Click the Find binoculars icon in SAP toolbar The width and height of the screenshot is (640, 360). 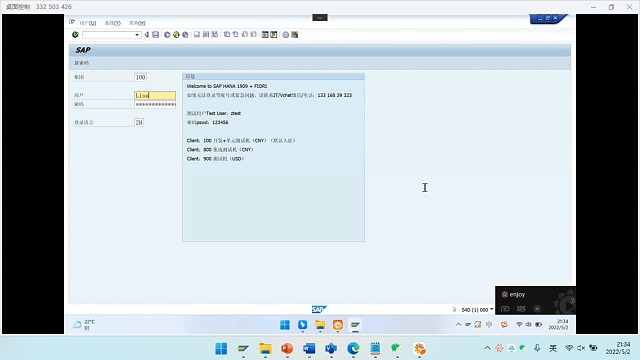click(x=206, y=35)
